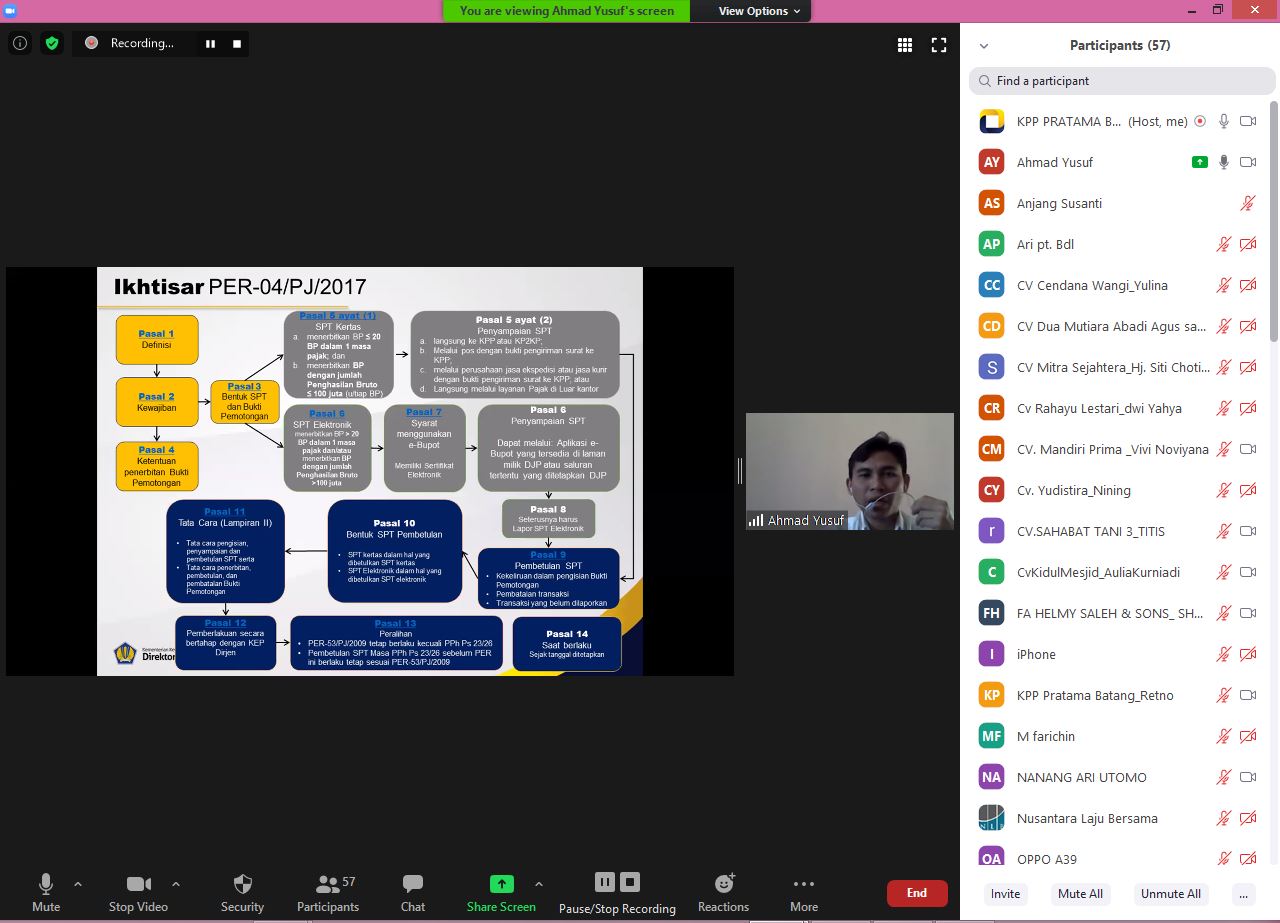Open View Options dropdown
1280x923 pixels.
coord(760,11)
